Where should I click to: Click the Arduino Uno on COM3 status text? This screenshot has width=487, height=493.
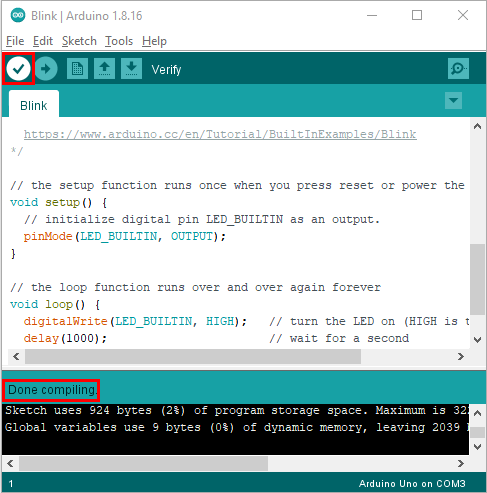412,483
